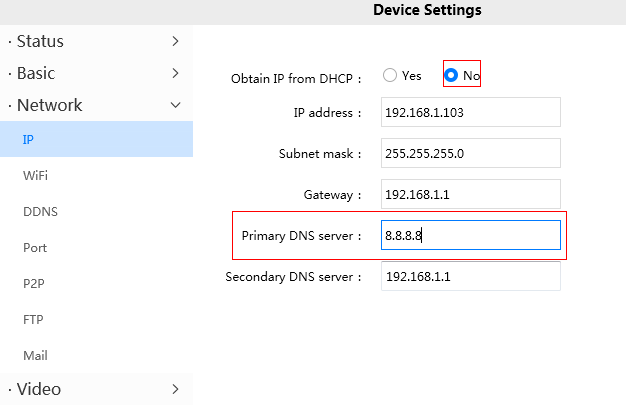Open the WiFi settings page
626x405 pixels.
(x=35, y=175)
